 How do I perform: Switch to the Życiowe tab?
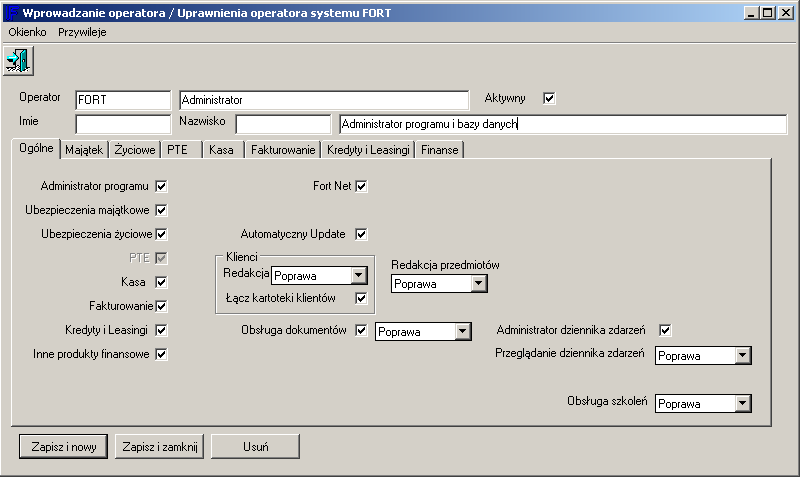(x=135, y=150)
